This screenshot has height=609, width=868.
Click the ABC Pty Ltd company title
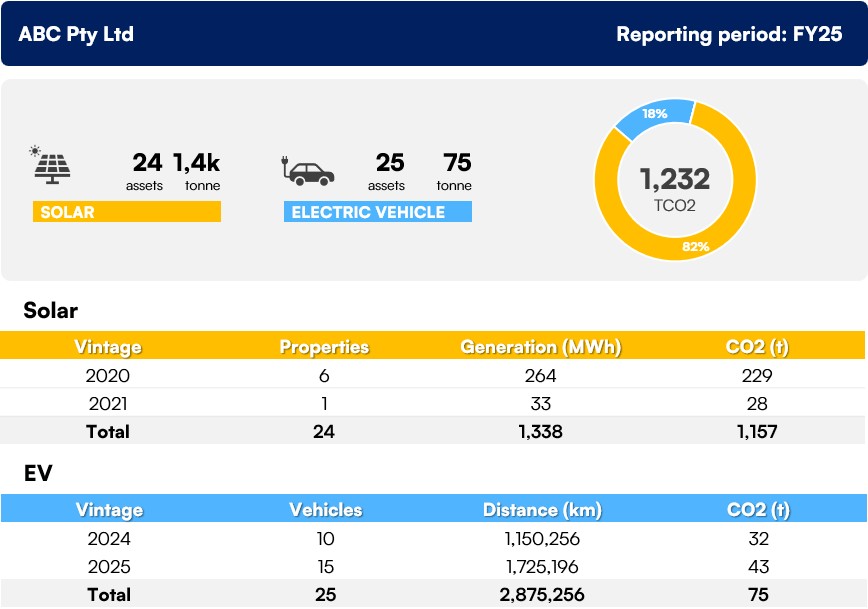tap(76, 34)
